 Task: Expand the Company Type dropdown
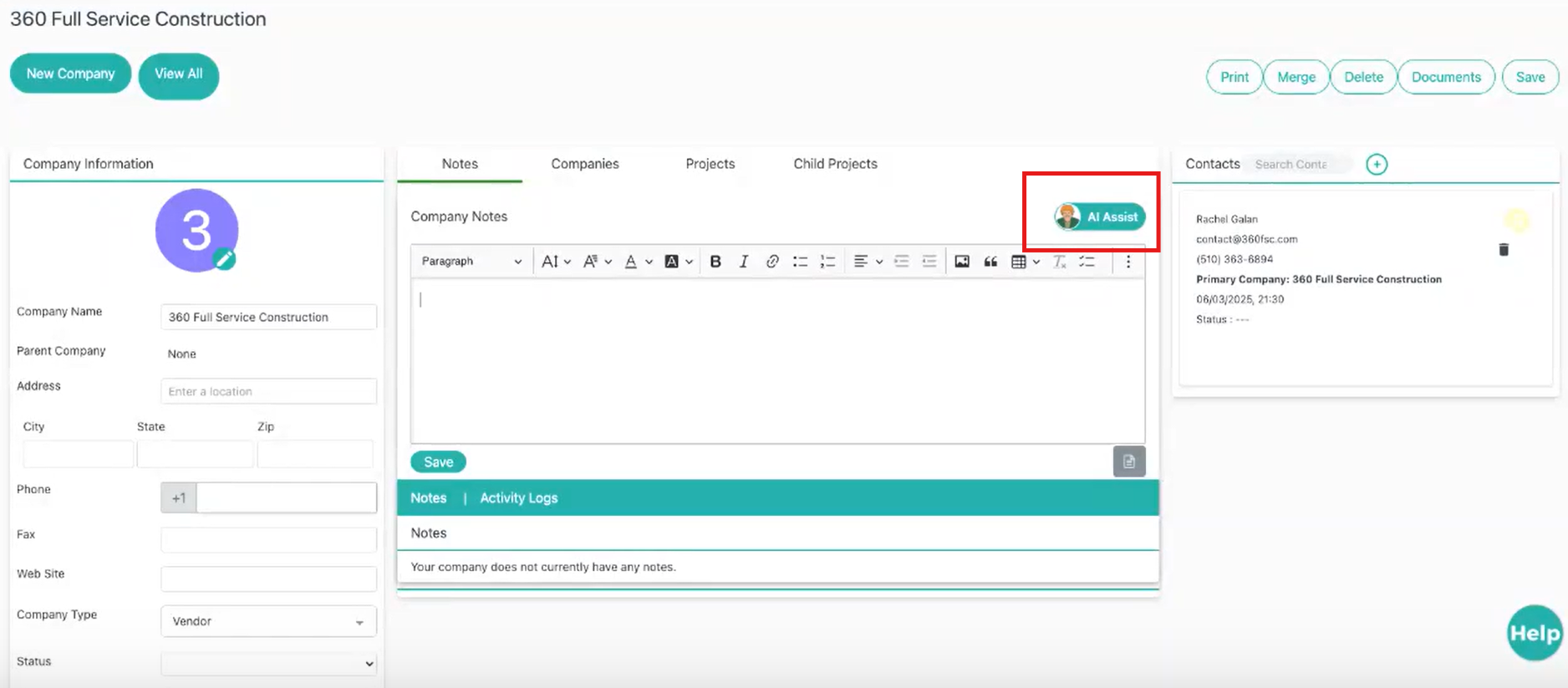click(x=268, y=621)
